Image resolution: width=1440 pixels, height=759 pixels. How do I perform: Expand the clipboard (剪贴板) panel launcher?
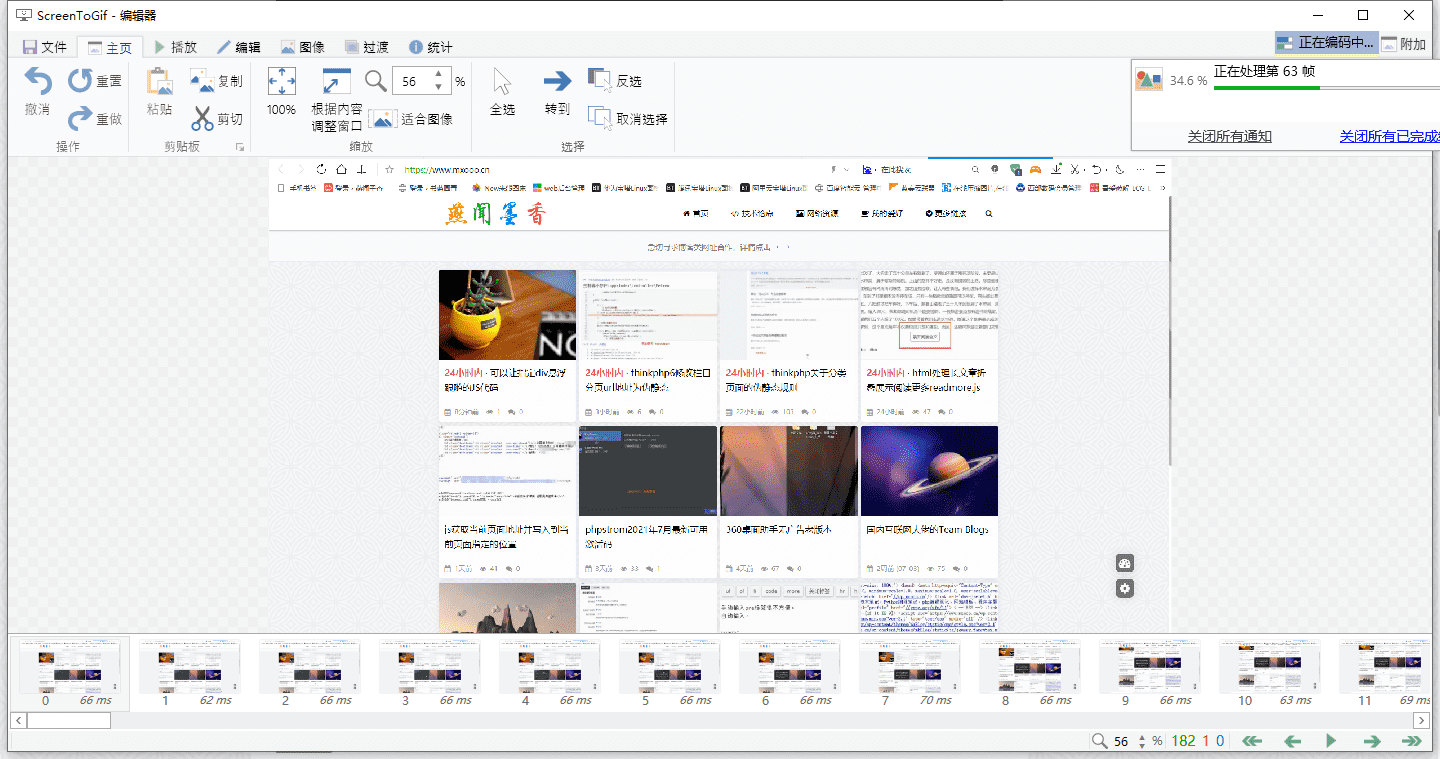pos(239,147)
